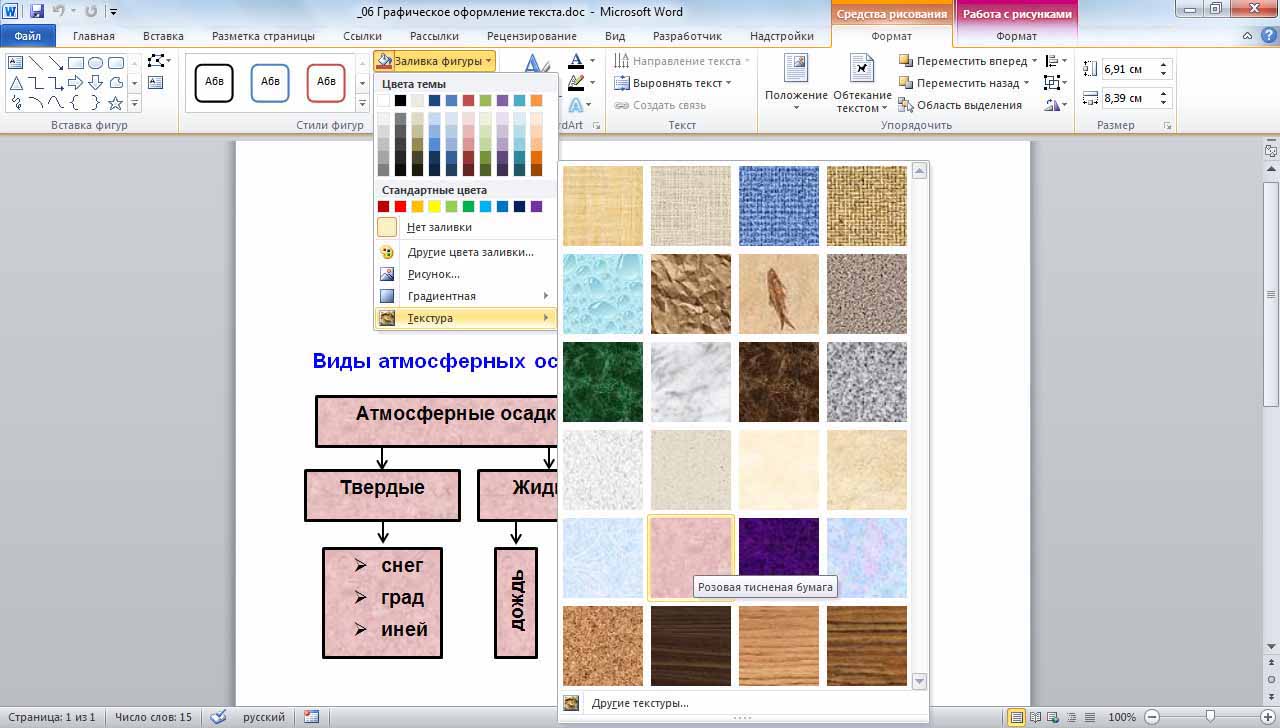Open the Положение position button
The height and width of the screenshot is (728, 1280).
click(796, 83)
